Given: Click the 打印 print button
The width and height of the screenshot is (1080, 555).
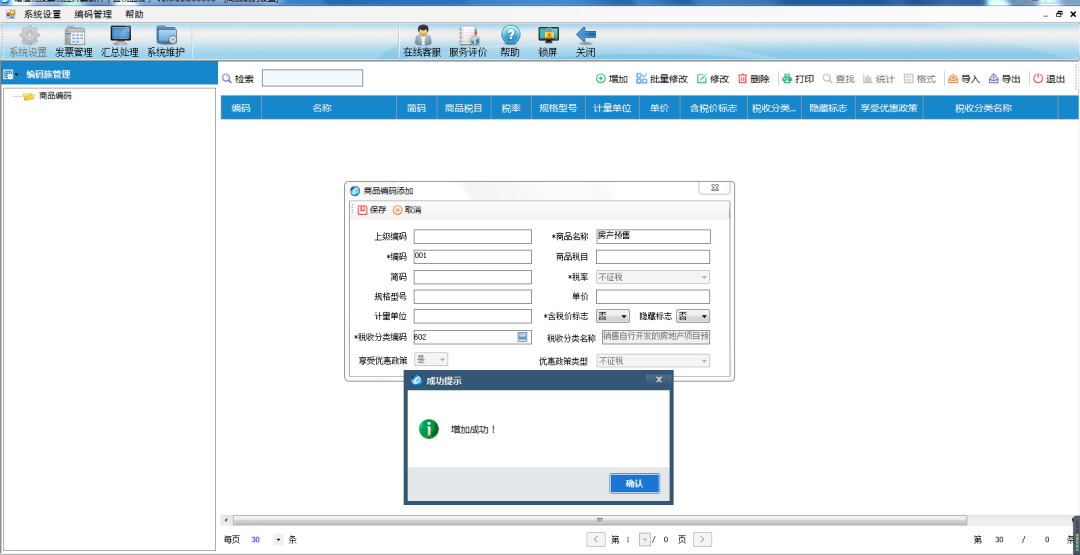Looking at the screenshot, I should 798,79.
